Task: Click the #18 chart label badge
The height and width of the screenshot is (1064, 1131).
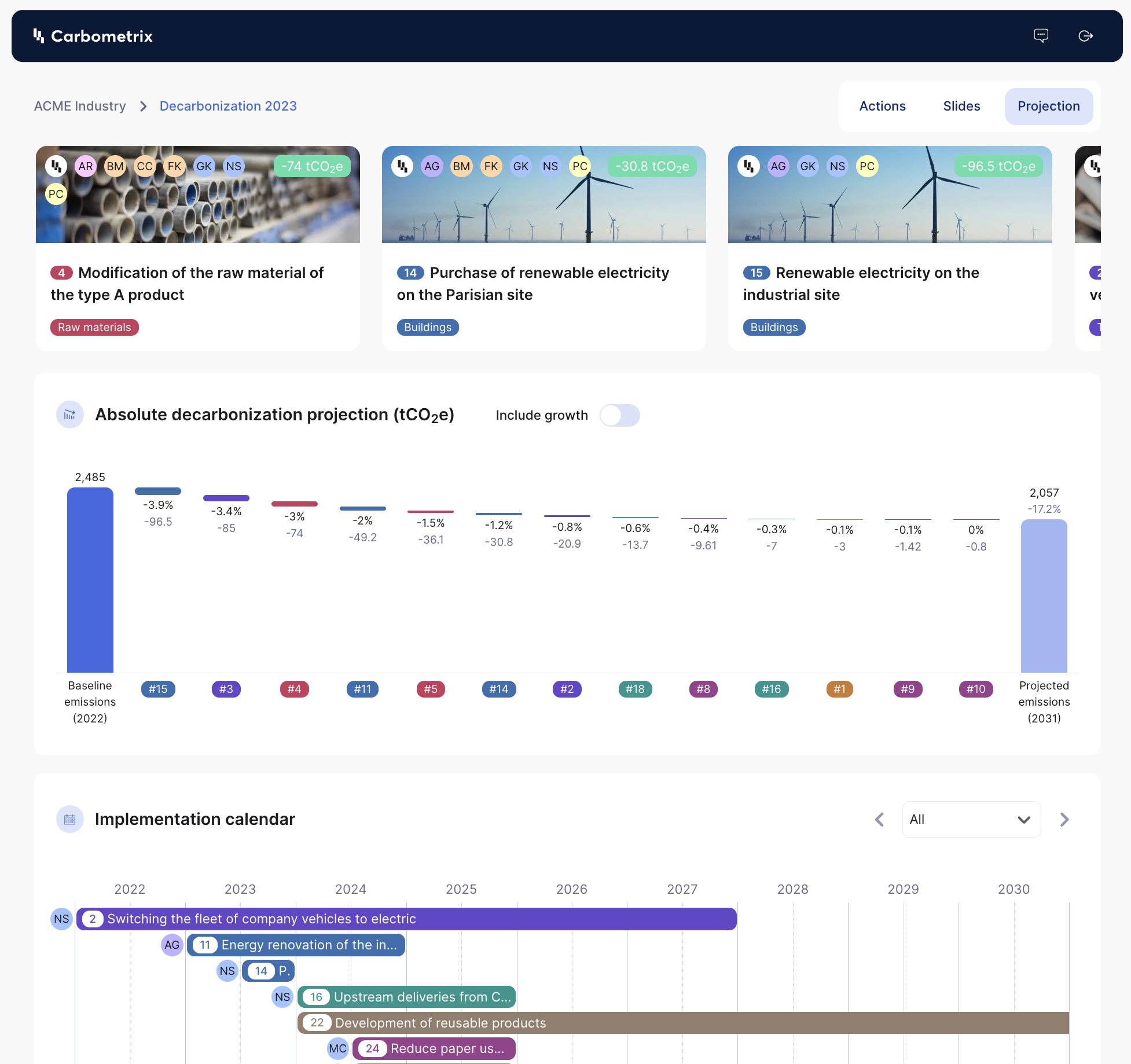Action: [x=636, y=689]
